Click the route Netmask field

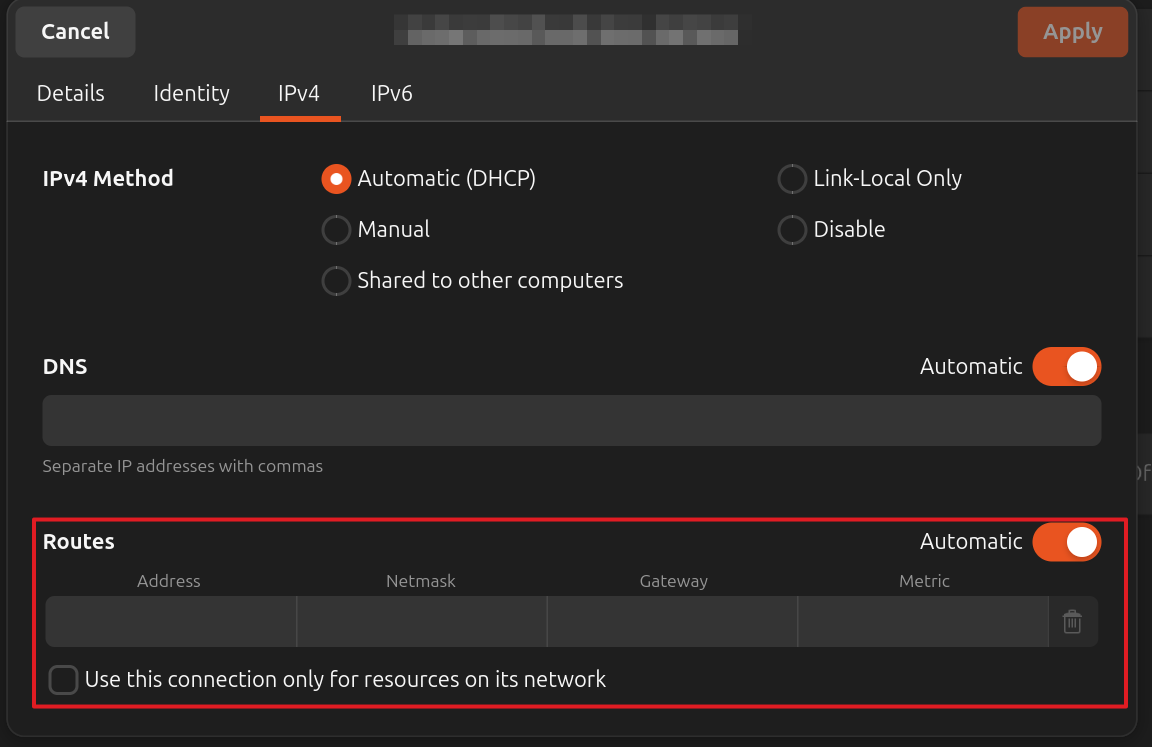(x=422, y=622)
